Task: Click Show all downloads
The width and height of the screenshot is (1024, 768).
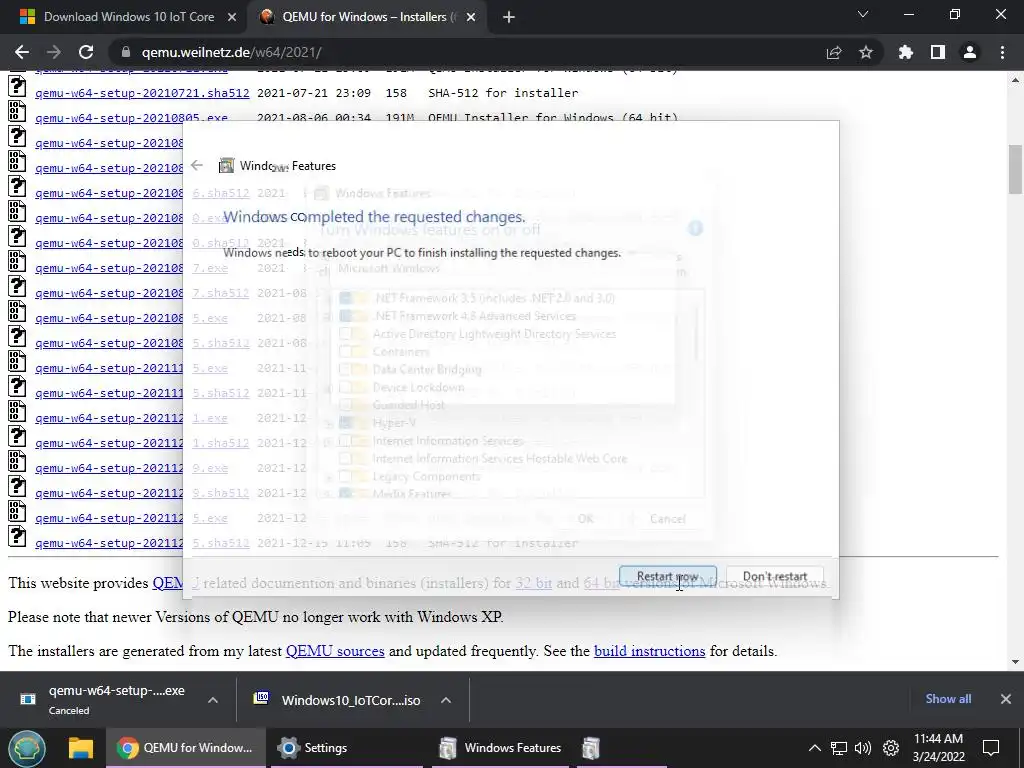Action: click(948, 699)
